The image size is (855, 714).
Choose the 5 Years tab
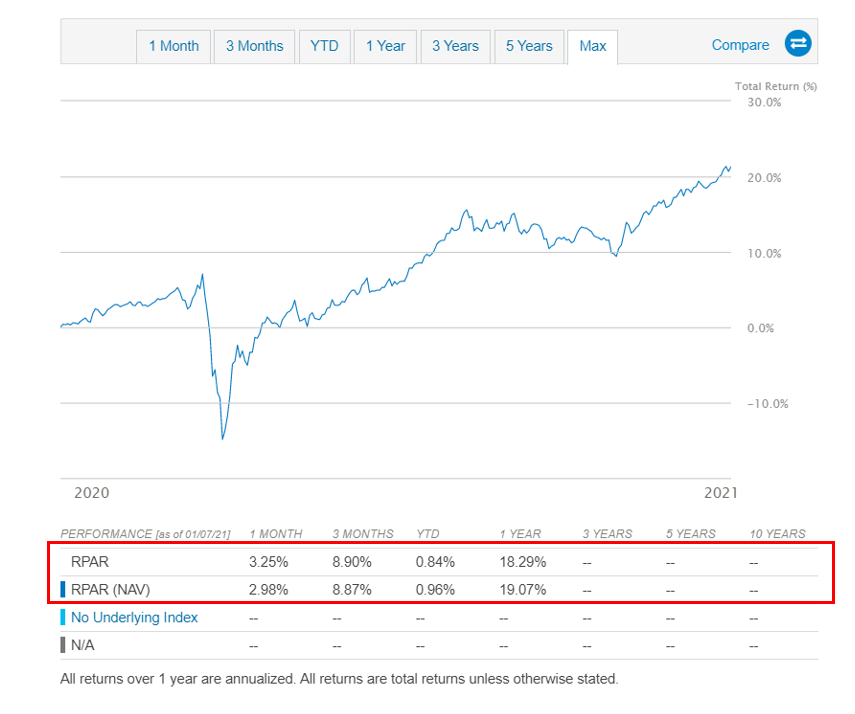click(x=529, y=46)
